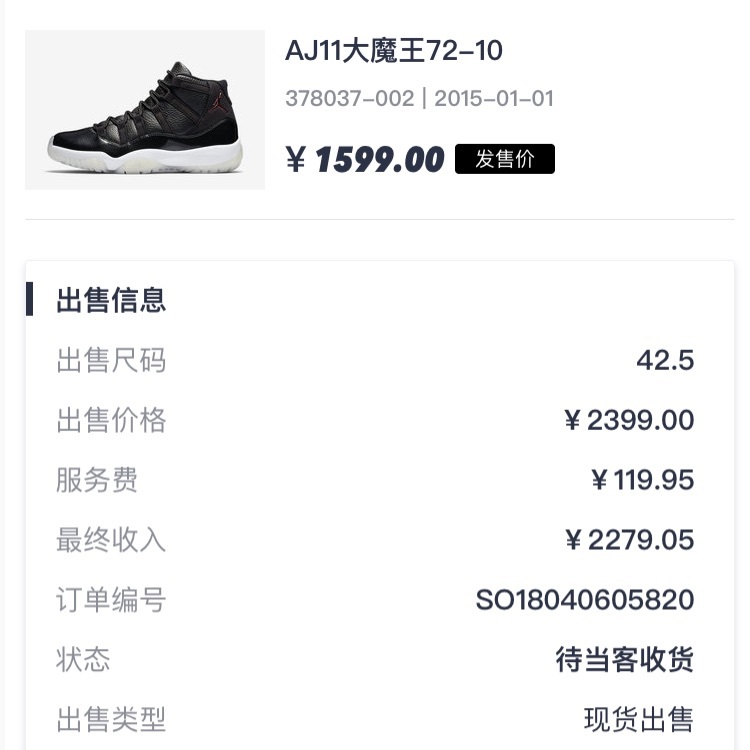Tap the 订单编号 row label
This screenshot has width=750, height=750.
click(x=111, y=600)
